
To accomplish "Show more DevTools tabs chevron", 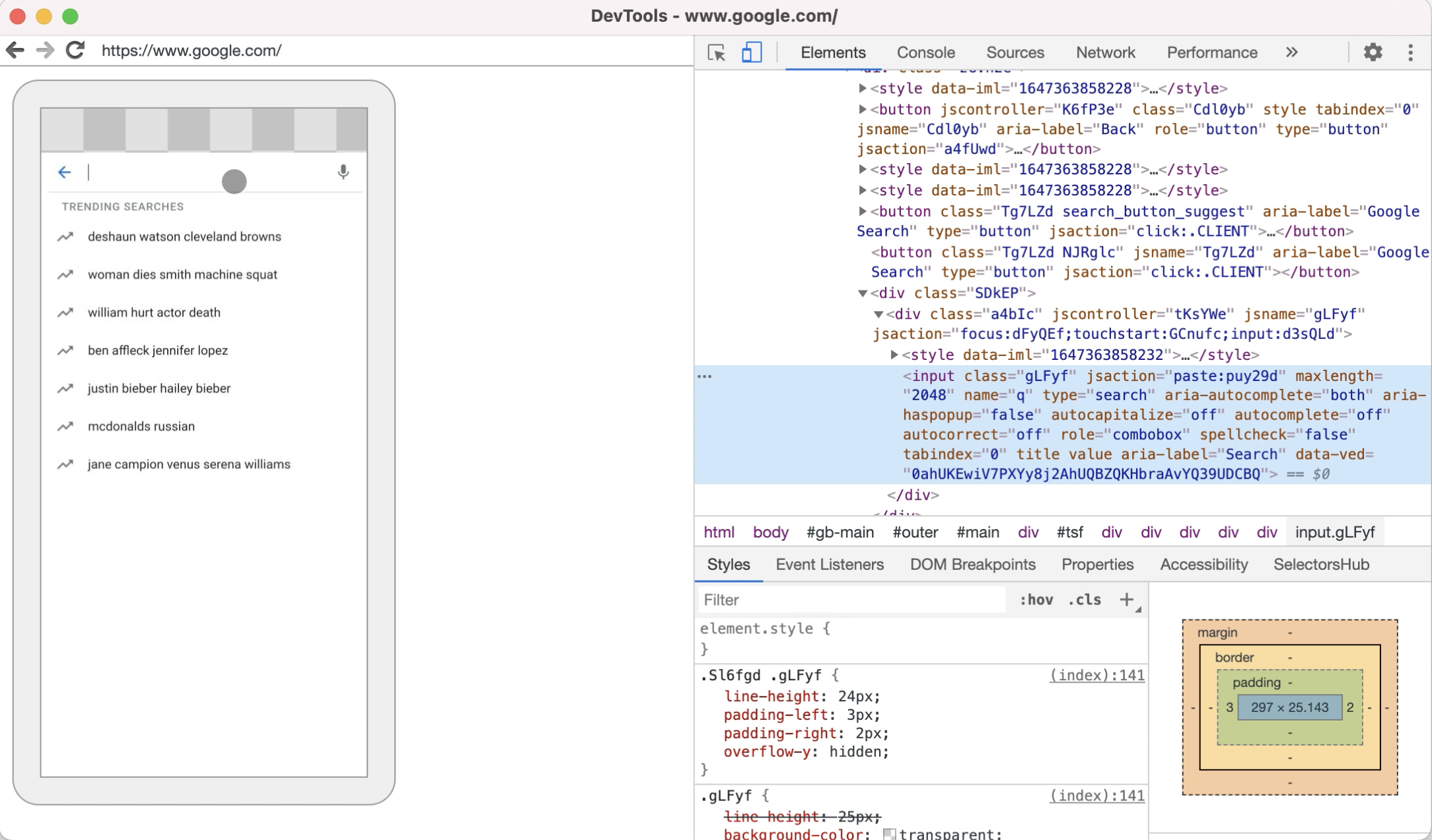I will 1292,53.
